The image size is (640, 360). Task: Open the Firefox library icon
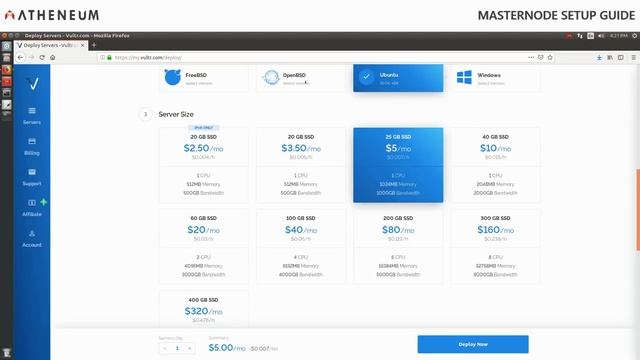(610, 58)
